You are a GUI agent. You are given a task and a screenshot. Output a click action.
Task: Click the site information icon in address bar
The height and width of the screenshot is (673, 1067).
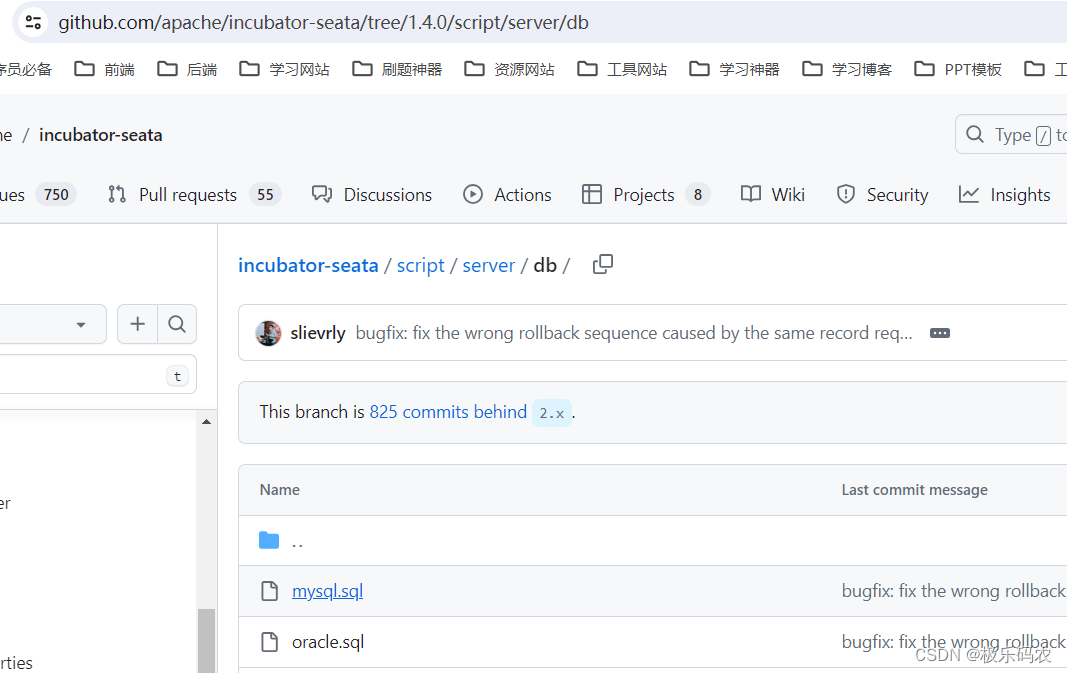33,22
